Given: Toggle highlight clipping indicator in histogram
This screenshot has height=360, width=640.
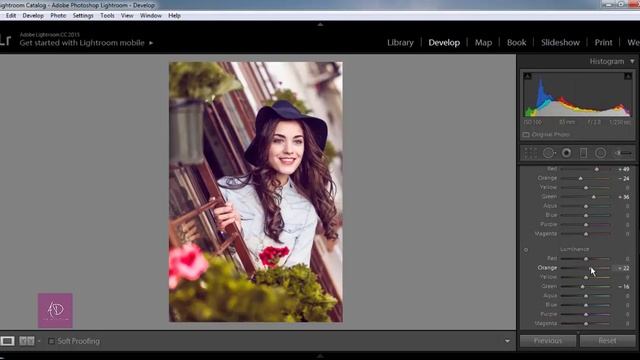Looking at the screenshot, I should click(628, 76).
